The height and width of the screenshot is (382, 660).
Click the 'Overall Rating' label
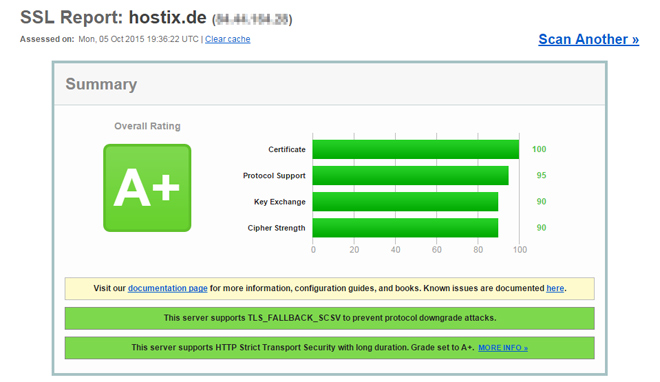click(x=147, y=126)
